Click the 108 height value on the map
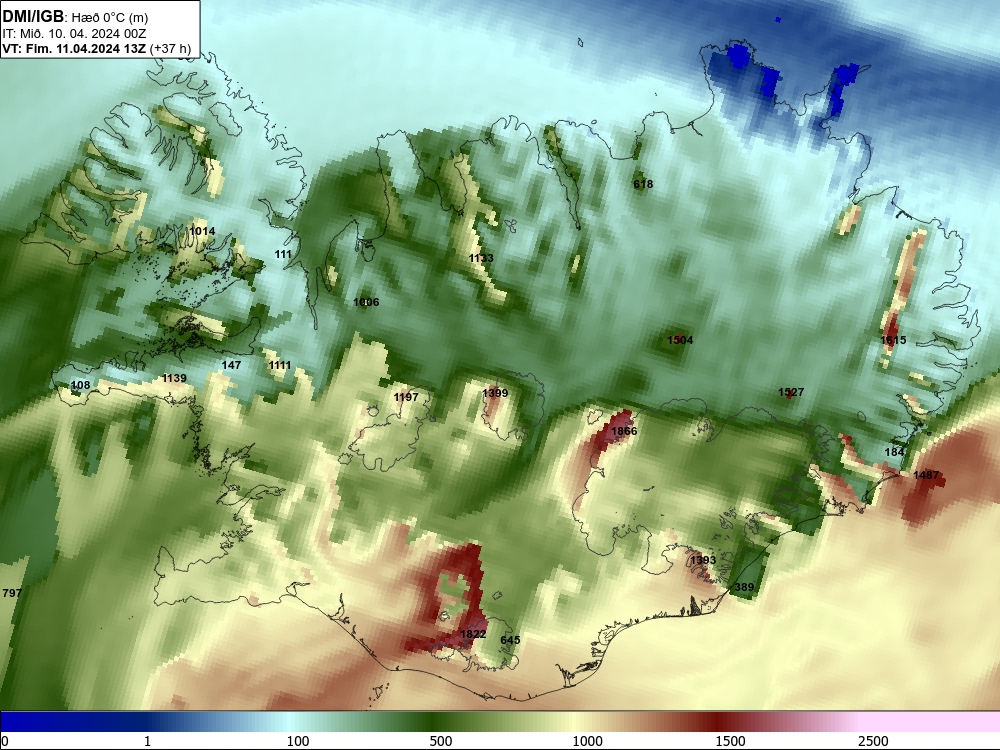This screenshot has width=1000, height=750. pos(80,385)
